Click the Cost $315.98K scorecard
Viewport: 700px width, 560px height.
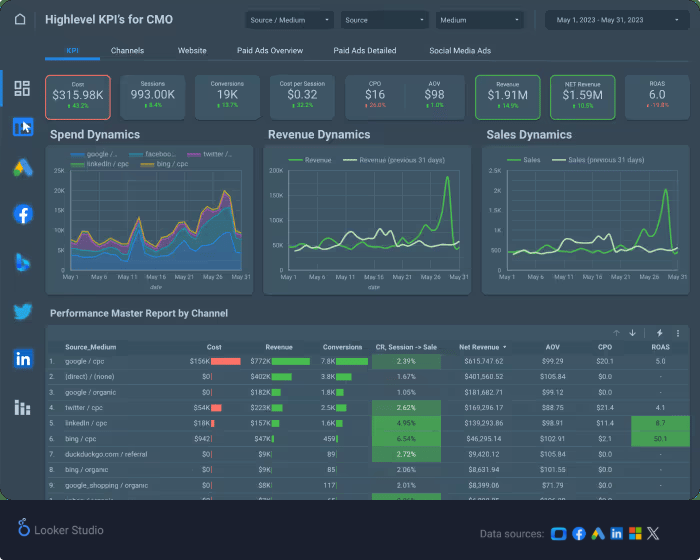pos(78,97)
